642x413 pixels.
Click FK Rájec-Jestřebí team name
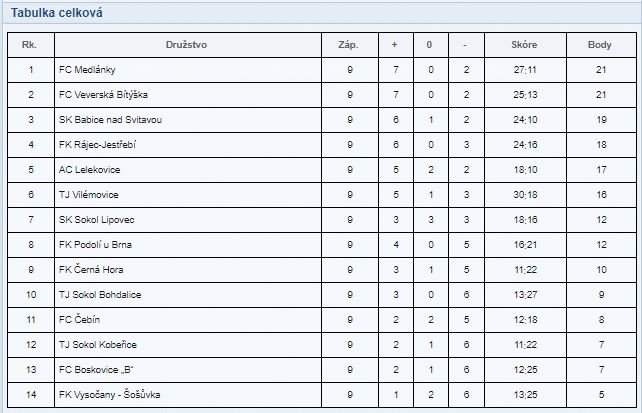(x=97, y=144)
